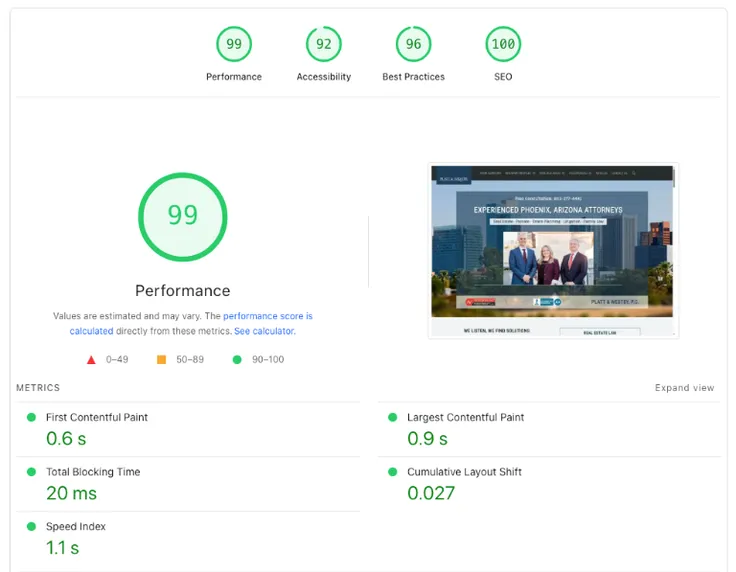Click the red triangle 0–49 legend icon
The image size is (736, 572).
click(91, 359)
